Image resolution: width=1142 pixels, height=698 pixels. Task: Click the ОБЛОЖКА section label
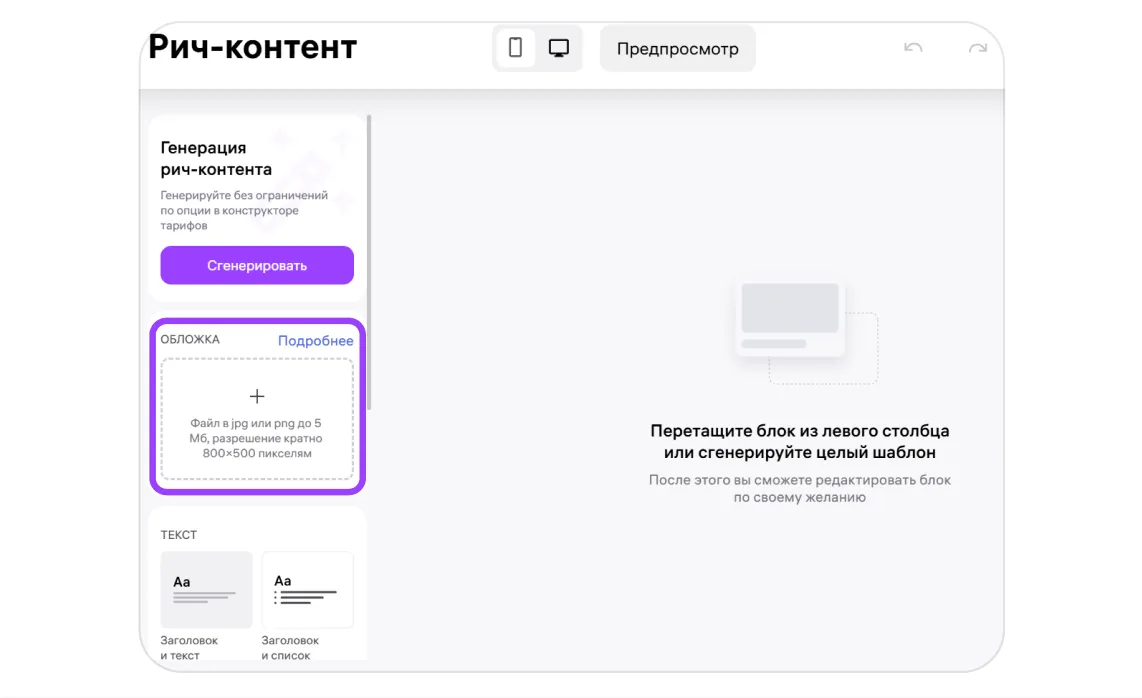coord(190,340)
